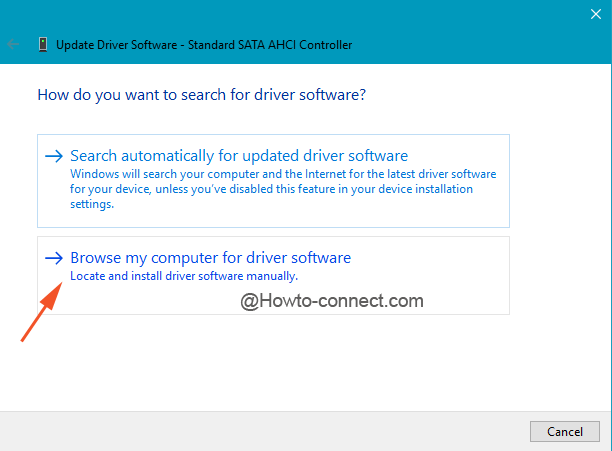Select Search automatically for updated driver software
612x451 pixels.
(273, 181)
